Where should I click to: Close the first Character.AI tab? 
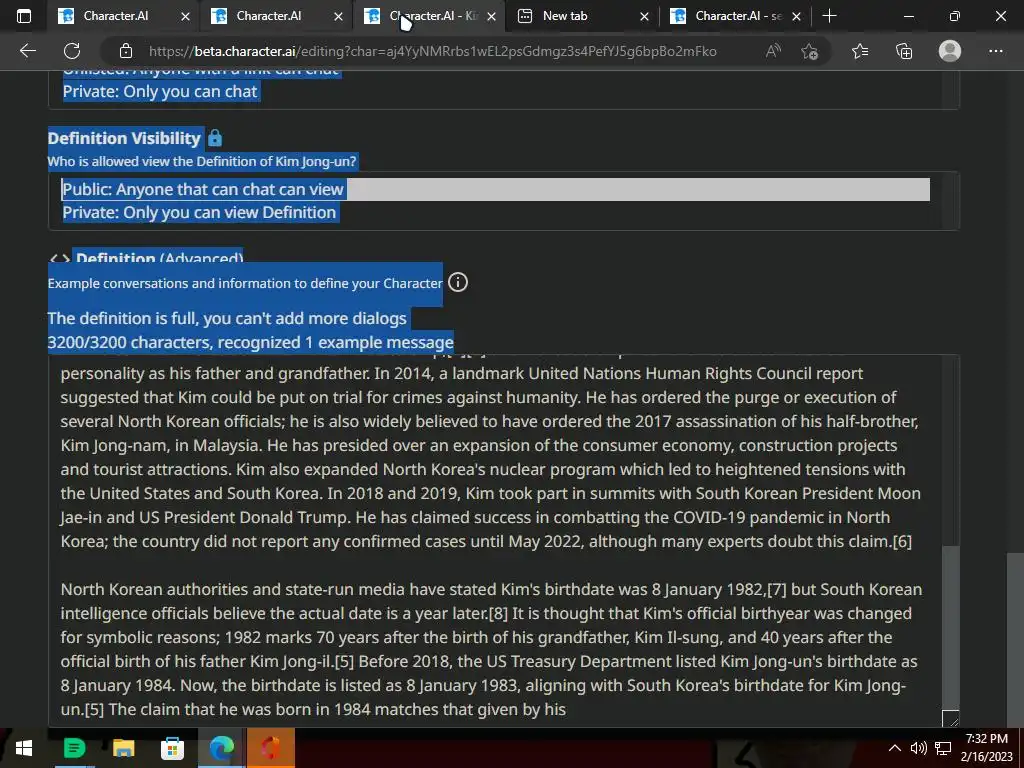coord(185,17)
